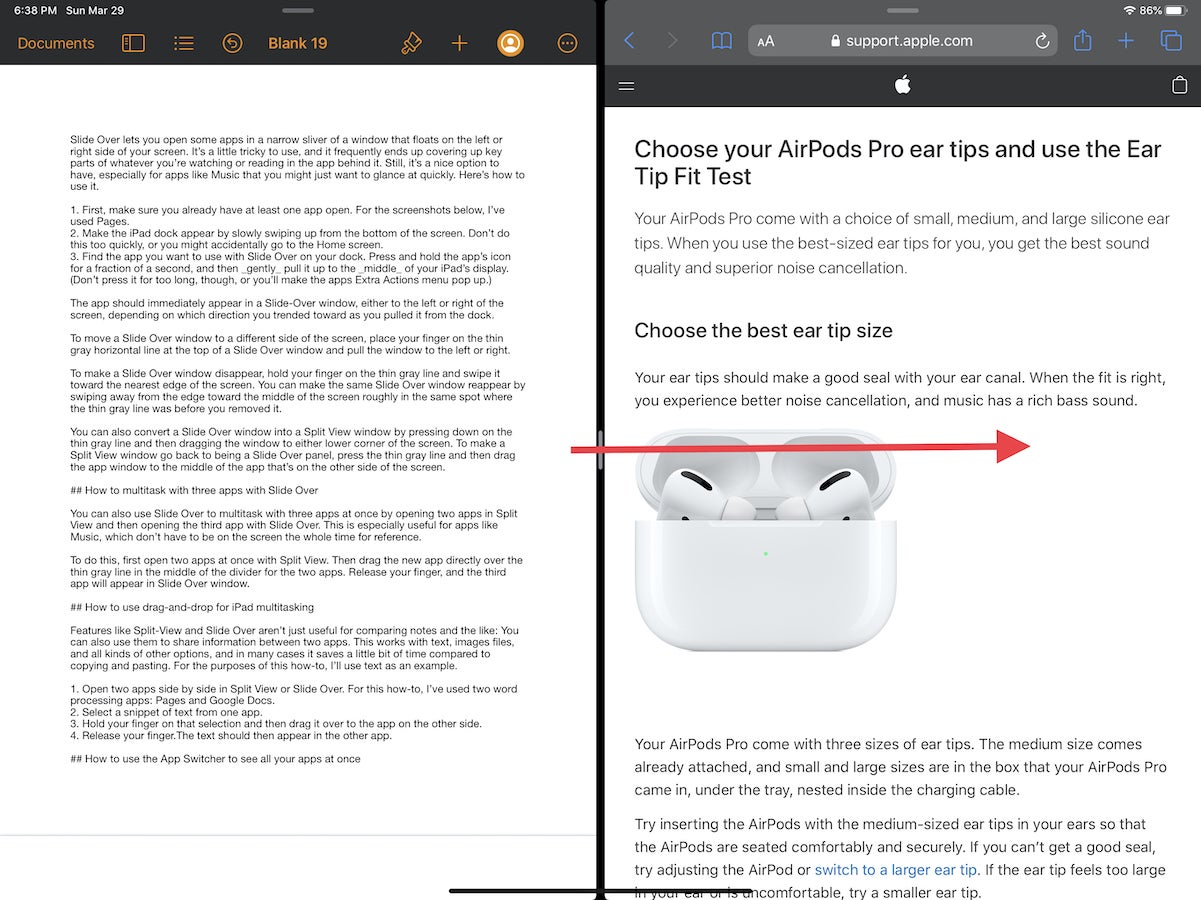Open the Safari bookmarks book icon
Image resolution: width=1201 pixels, height=900 pixels.
[721, 41]
